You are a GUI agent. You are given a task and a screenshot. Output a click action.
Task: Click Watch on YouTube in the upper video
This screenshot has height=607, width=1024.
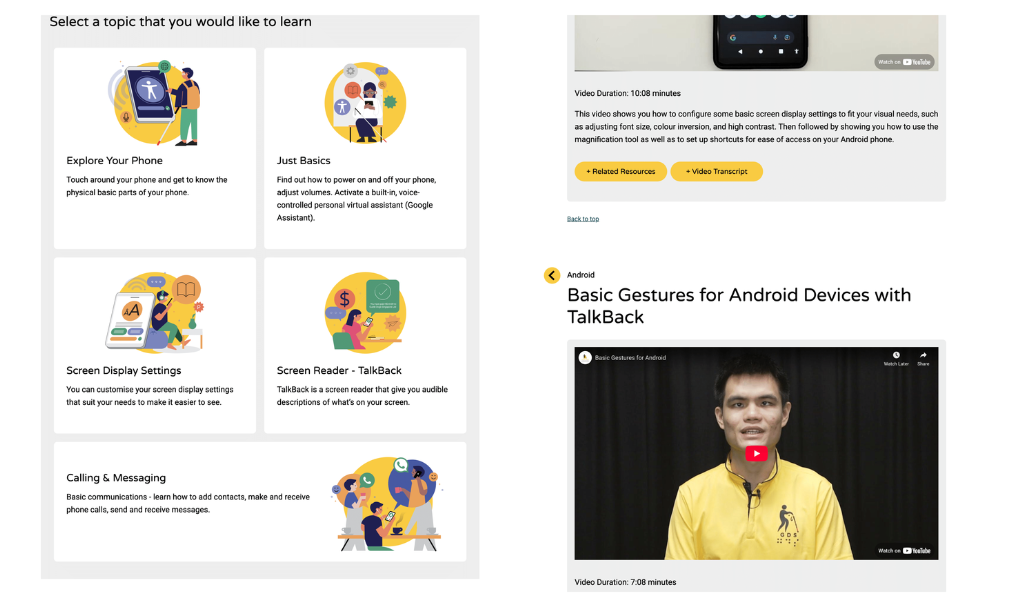[904, 62]
